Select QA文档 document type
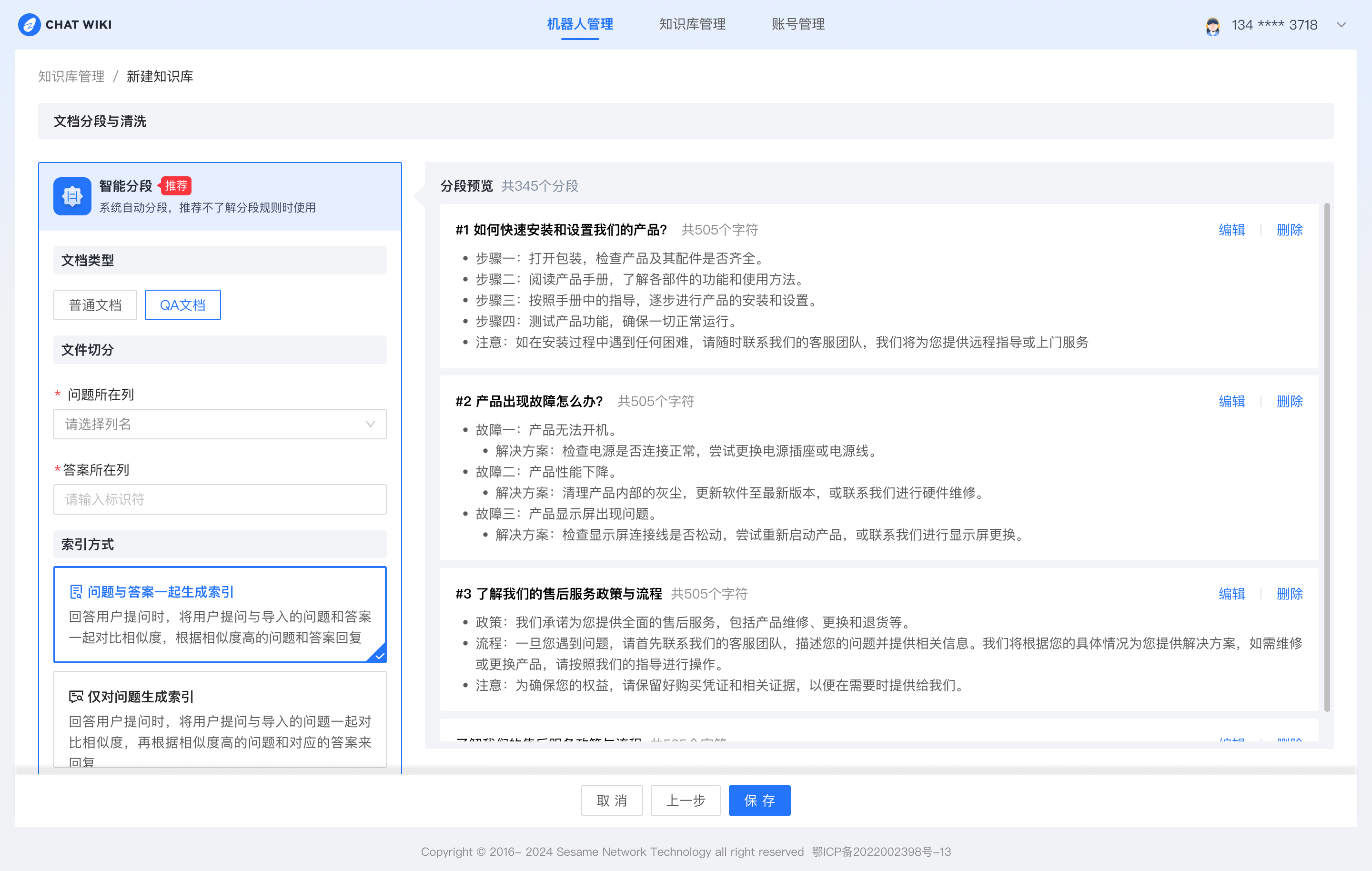 [x=182, y=305]
